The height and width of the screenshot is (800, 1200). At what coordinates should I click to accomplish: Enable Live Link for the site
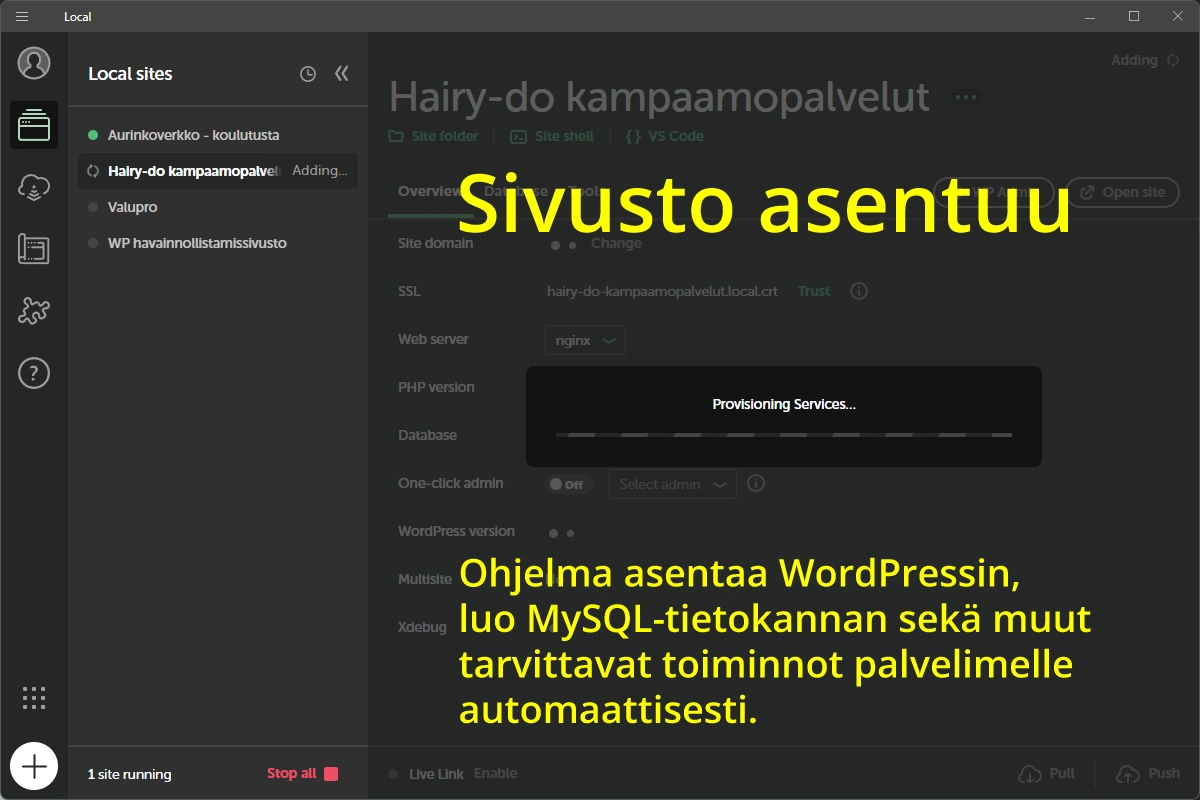497,773
